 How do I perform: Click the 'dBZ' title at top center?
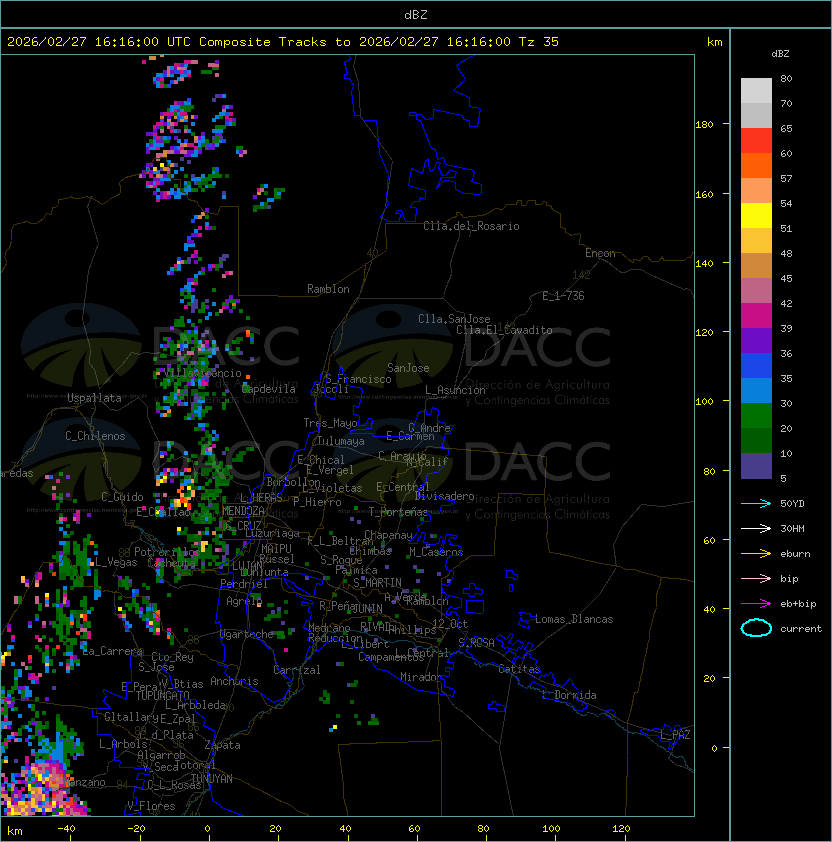[416, 14]
